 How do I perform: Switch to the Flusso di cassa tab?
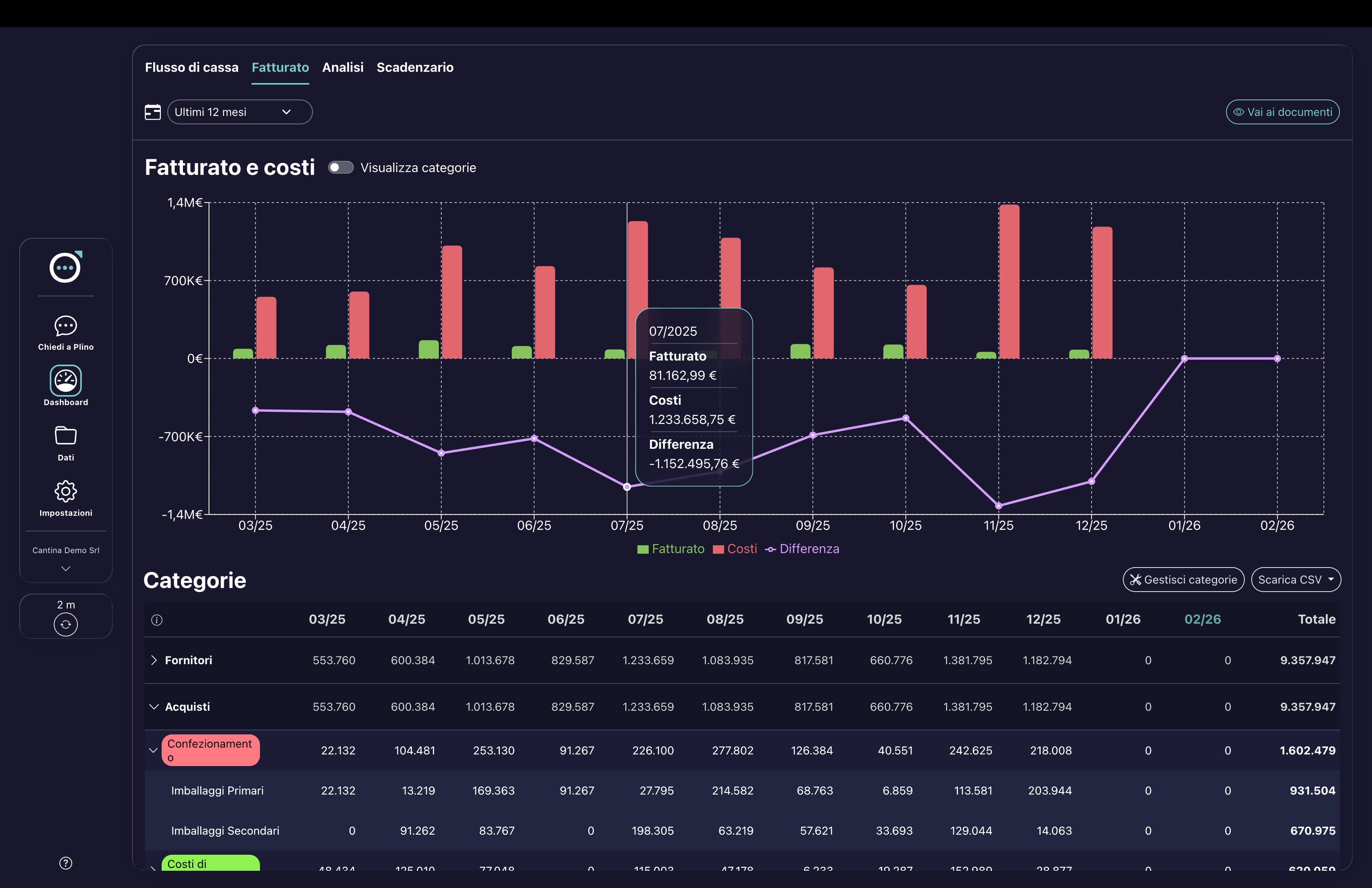pos(191,67)
